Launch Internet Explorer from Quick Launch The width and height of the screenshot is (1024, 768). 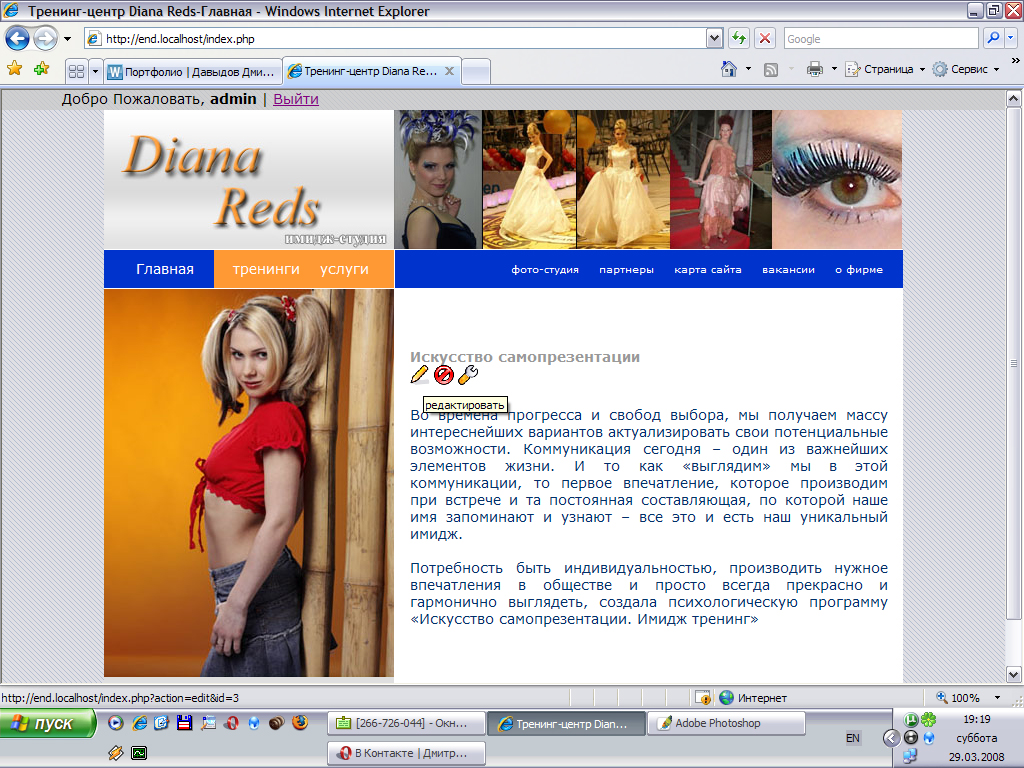pyautogui.click(x=139, y=722)
